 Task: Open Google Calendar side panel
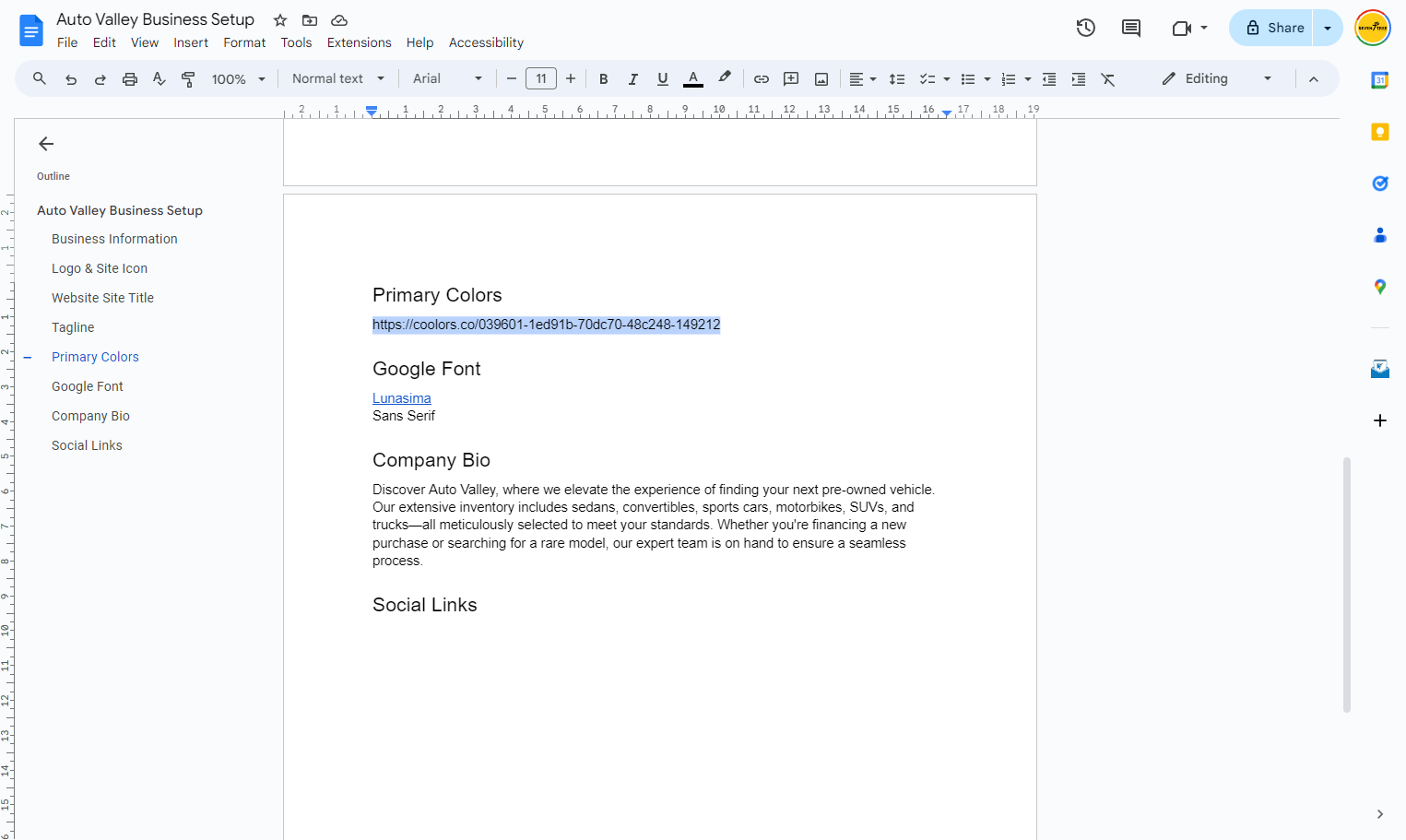point(1380,80)
